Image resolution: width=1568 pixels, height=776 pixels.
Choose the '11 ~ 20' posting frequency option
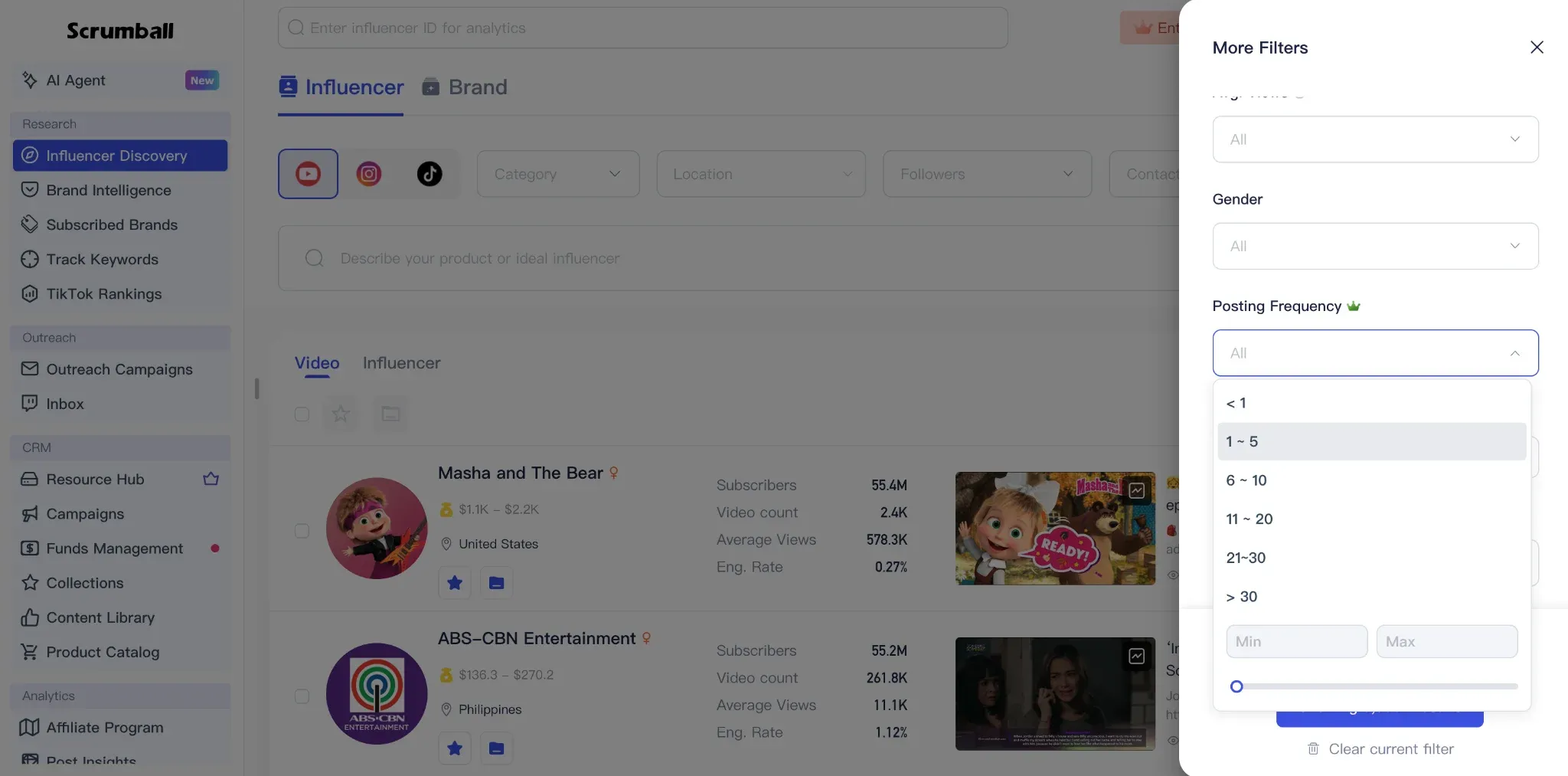pos(1371,519)
